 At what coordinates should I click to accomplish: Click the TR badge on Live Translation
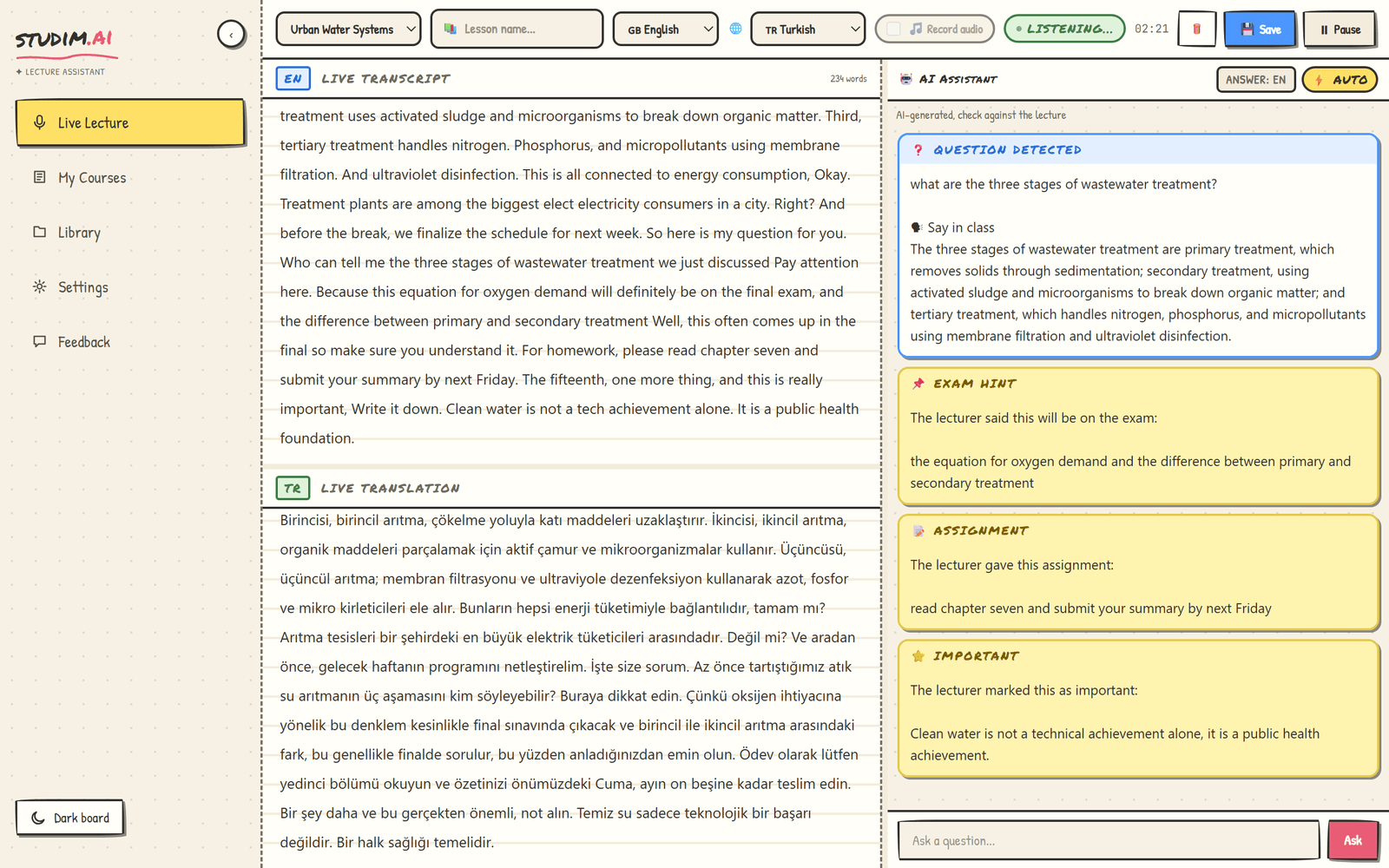pyautogui.click(x=293, y=488)
